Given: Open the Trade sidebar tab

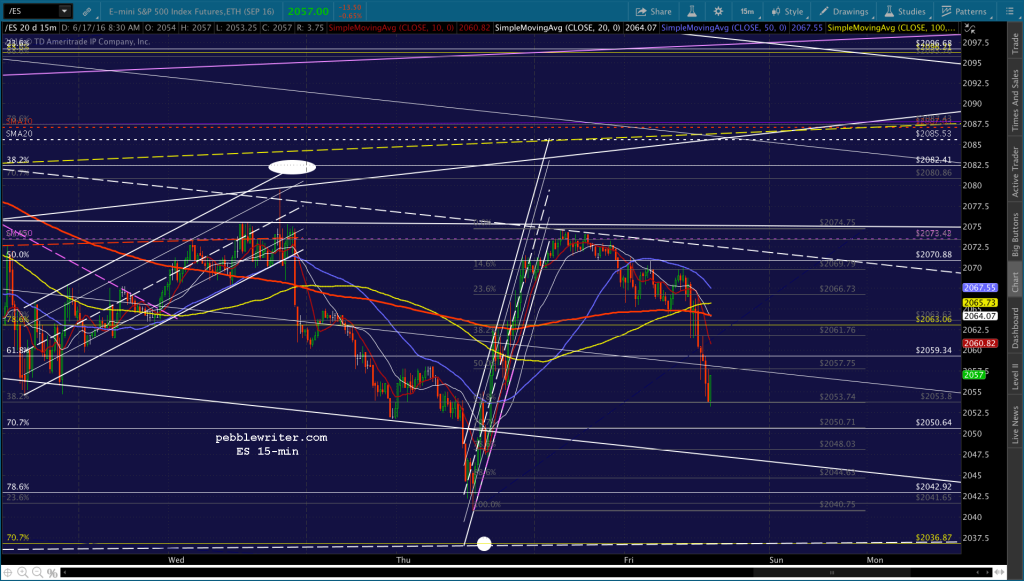Looking at the screenshot, I should [x=1016, y=42].
